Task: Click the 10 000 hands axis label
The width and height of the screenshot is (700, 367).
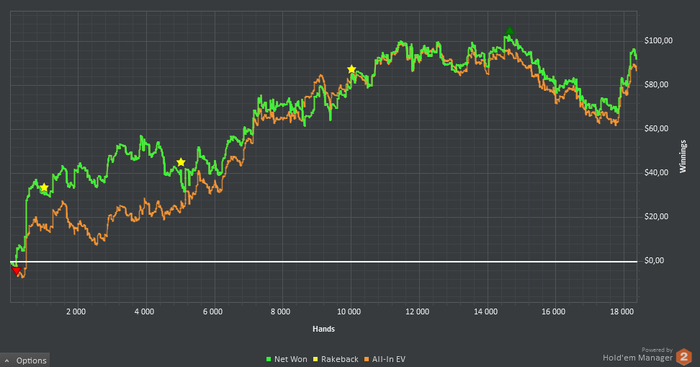Action: 349,312
